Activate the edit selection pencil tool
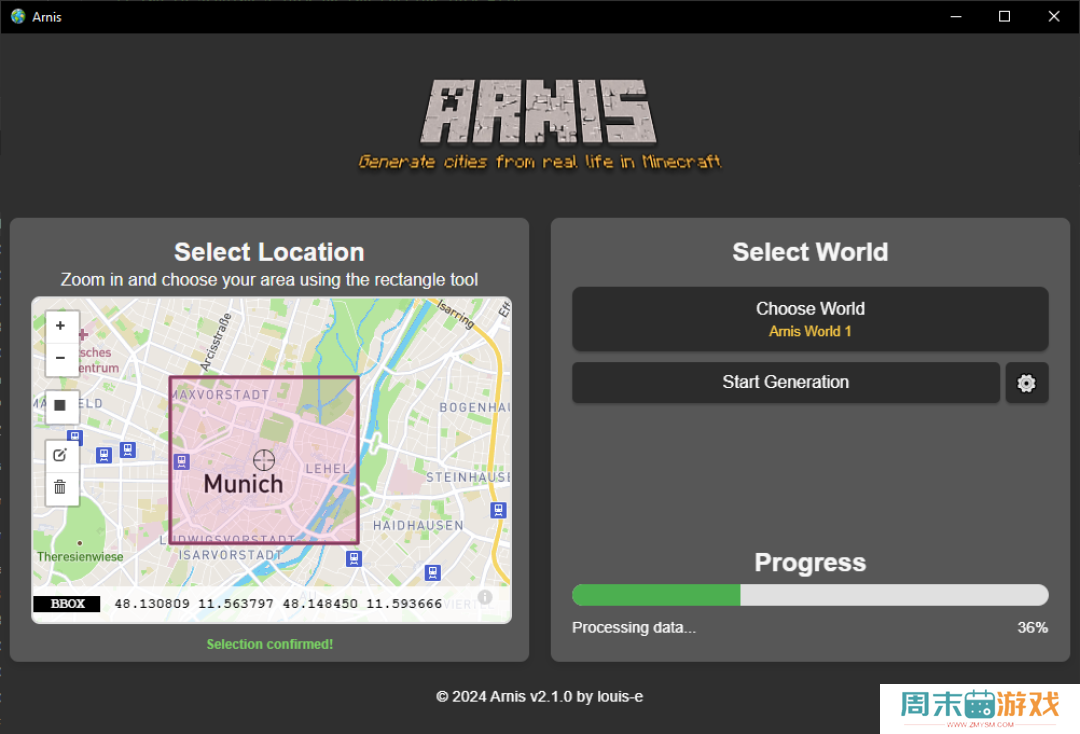The image size is (1080, 734). tap(60, 455)
